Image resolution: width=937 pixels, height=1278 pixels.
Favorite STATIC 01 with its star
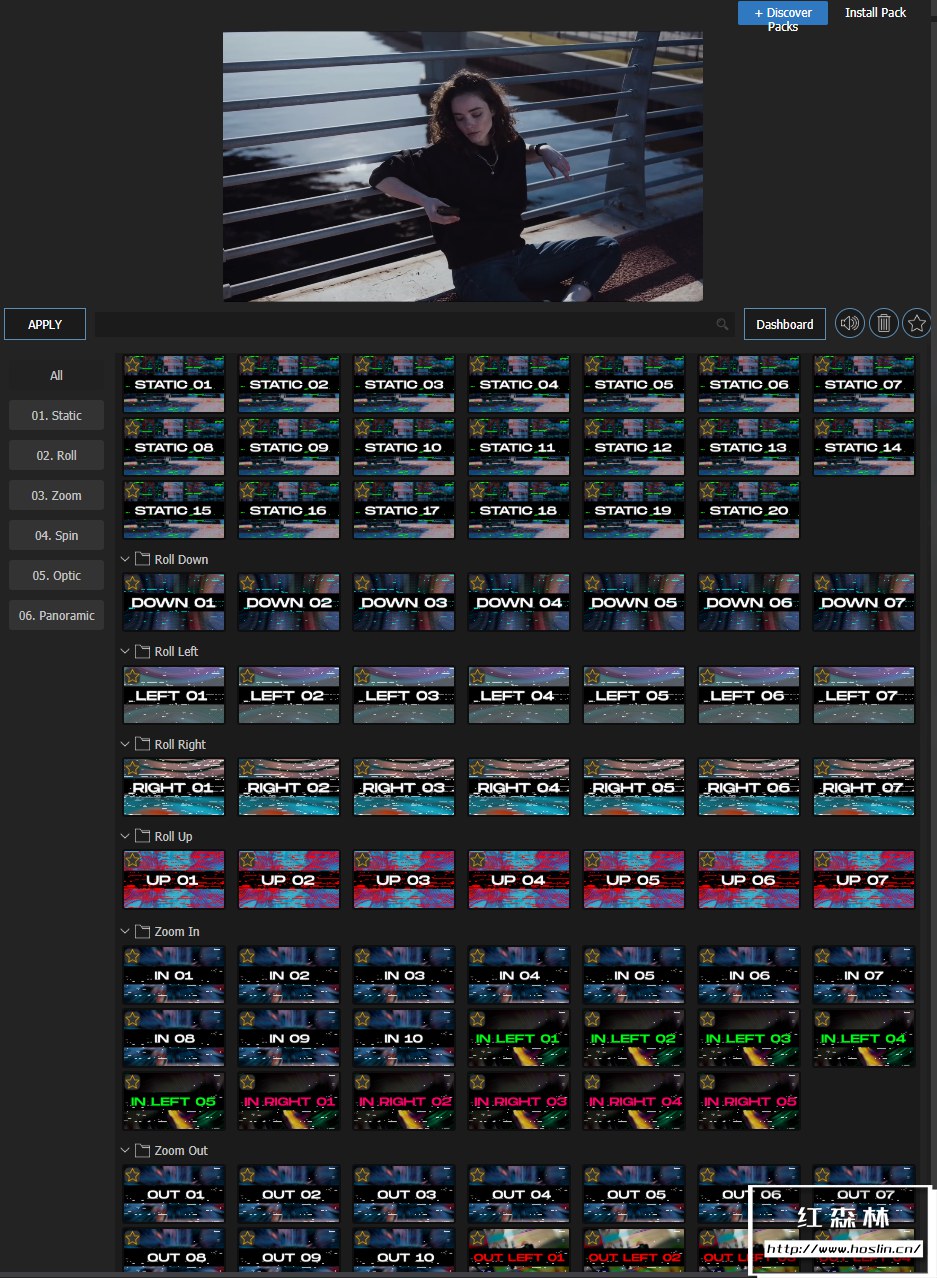click(x=132, y=365)
